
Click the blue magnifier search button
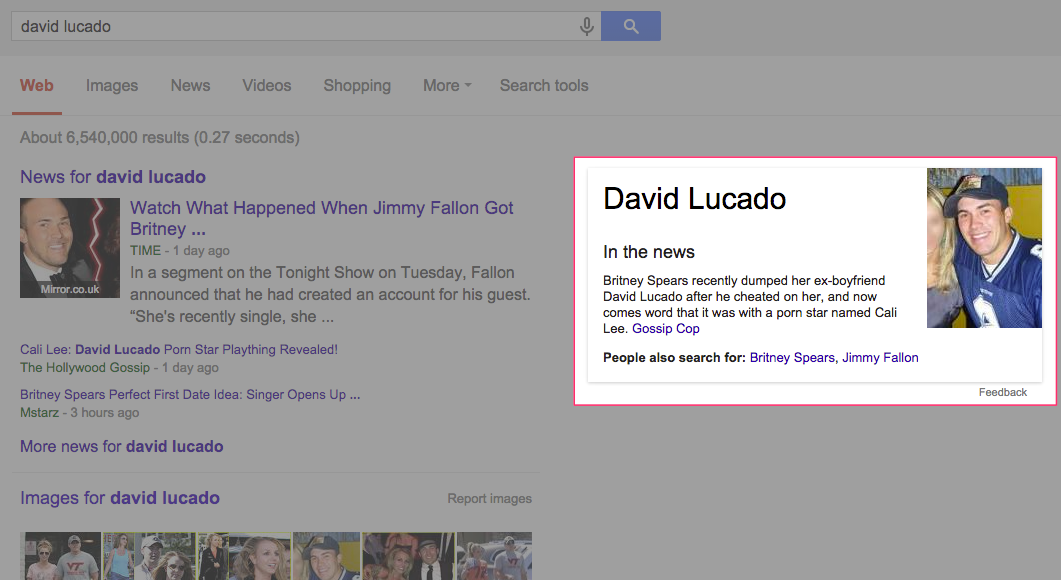[631, 26]
